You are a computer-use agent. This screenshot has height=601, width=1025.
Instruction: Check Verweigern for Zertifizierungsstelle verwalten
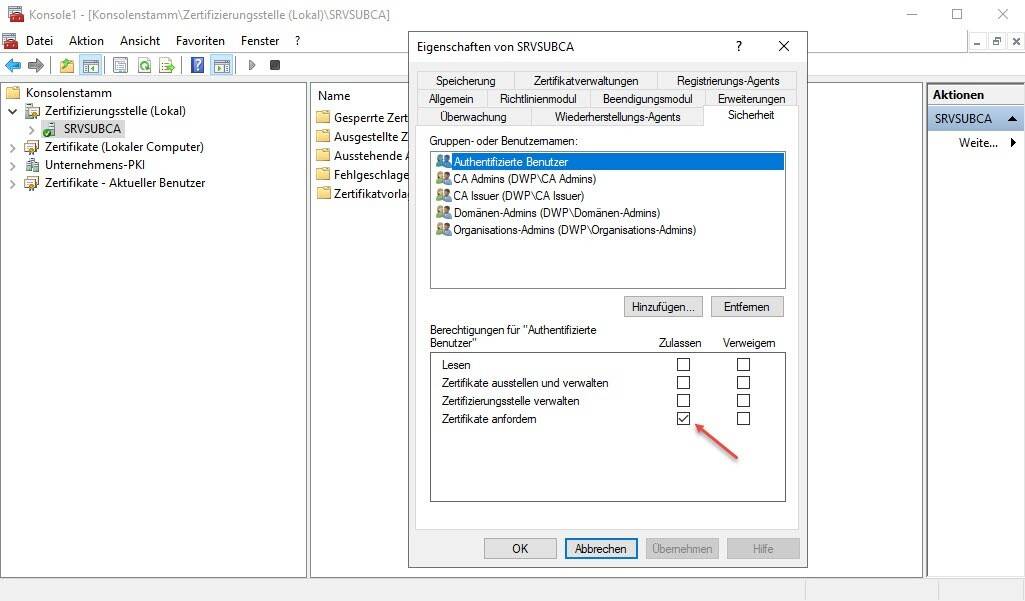click(x=743, y=401)
